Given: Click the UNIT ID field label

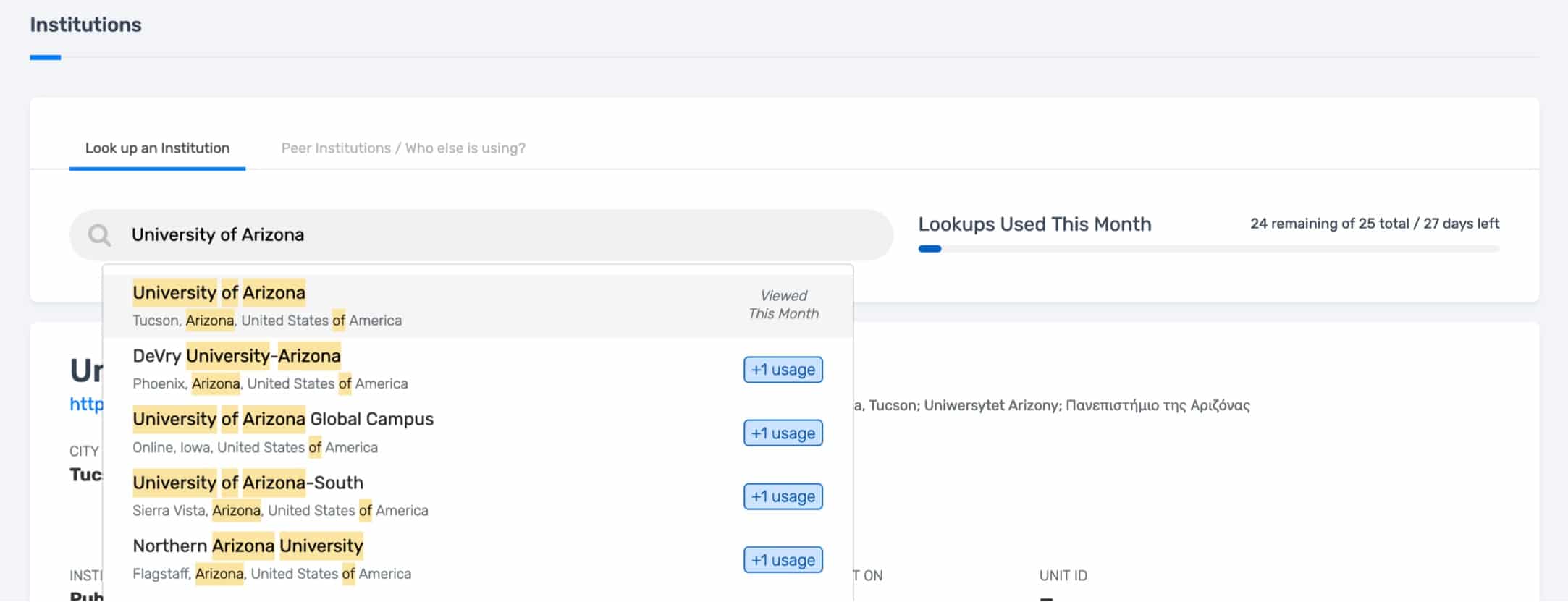Looking at the screenshot, I should [1063, 575].
